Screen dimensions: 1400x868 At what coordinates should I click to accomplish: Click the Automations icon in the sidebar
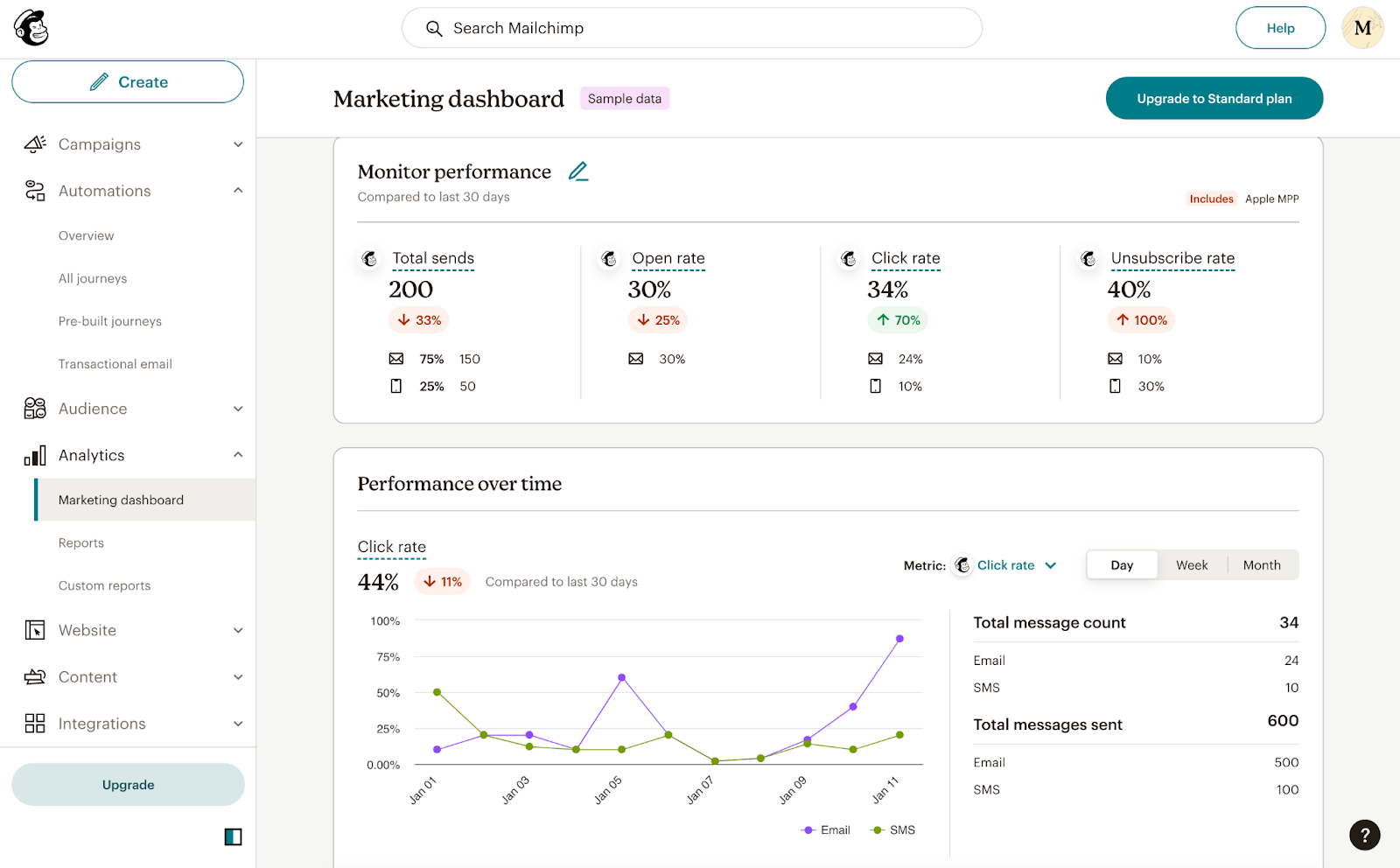(35, 191)
